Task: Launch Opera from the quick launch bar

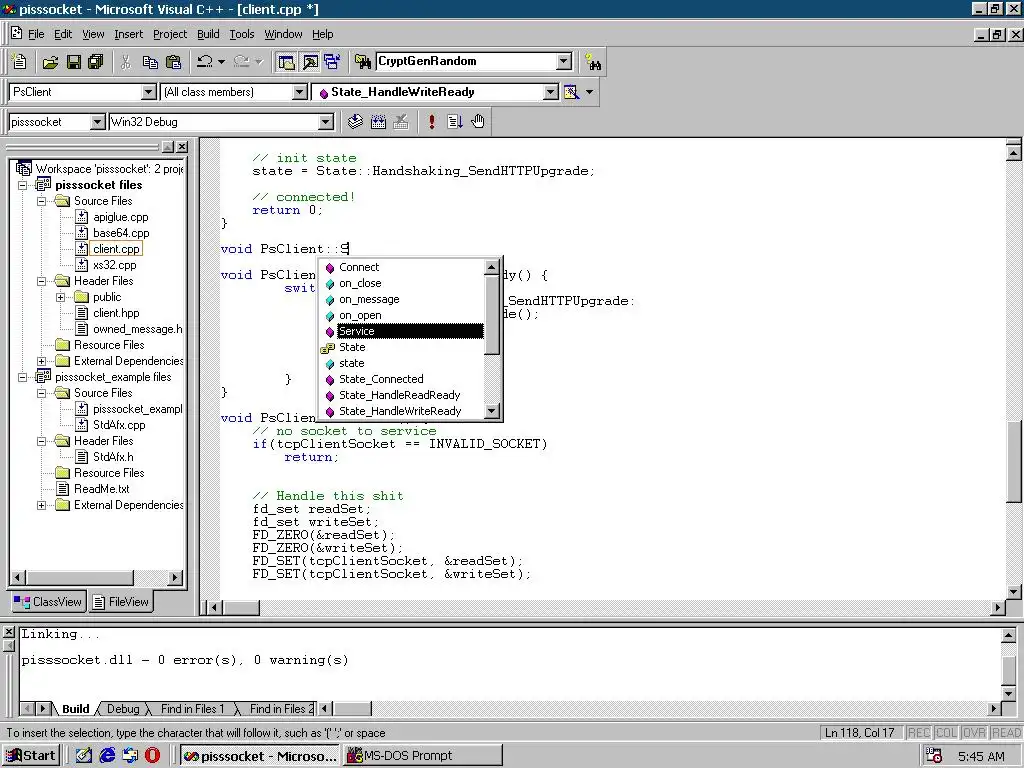Action: pos(152,756)
